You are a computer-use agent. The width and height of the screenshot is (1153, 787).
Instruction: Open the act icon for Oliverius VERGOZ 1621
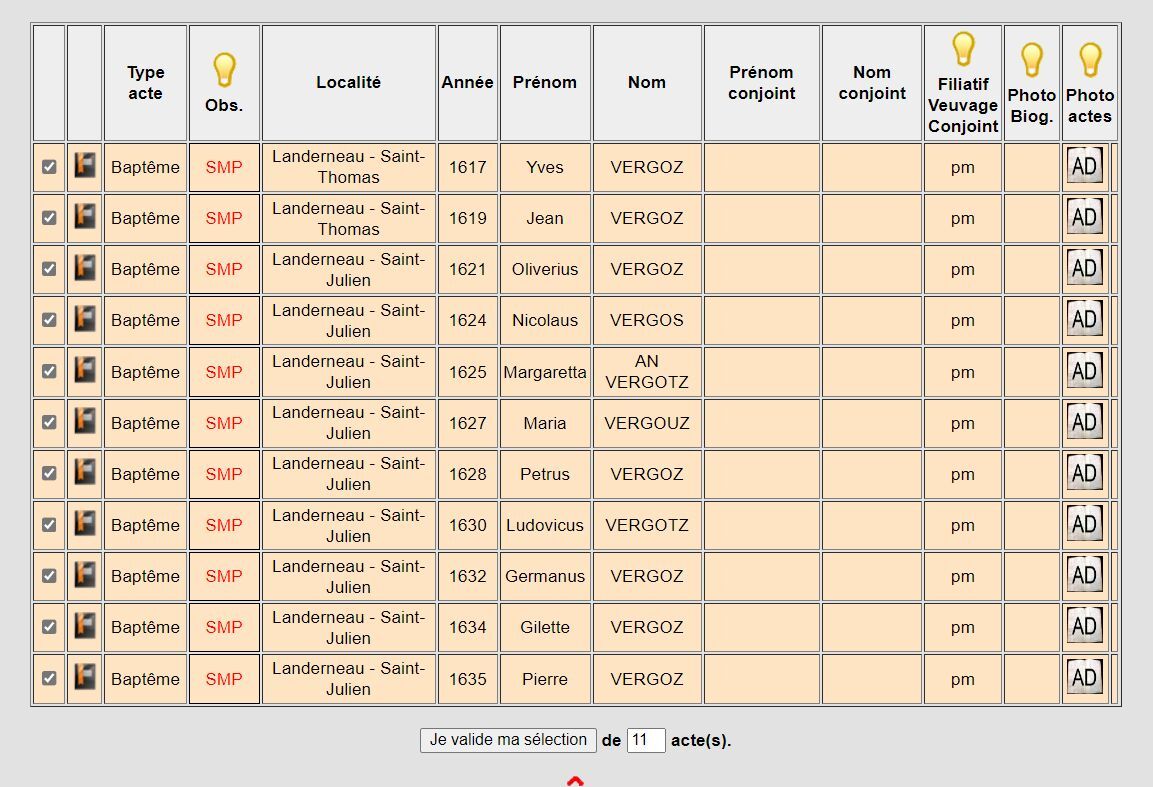pyautogui.click(x=85, y=267)
